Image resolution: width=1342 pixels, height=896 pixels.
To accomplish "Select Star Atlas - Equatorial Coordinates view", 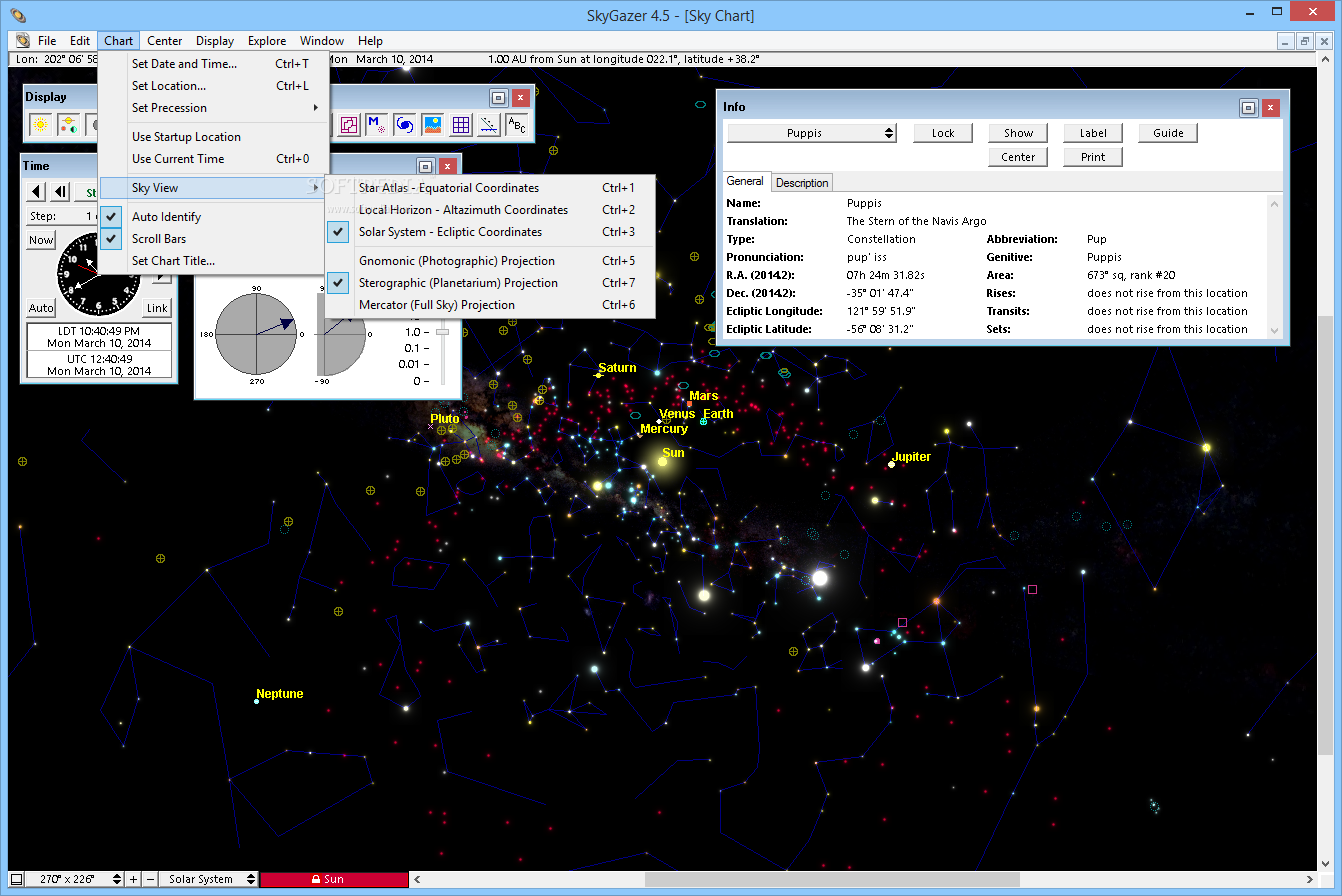I will click(490, 188).
